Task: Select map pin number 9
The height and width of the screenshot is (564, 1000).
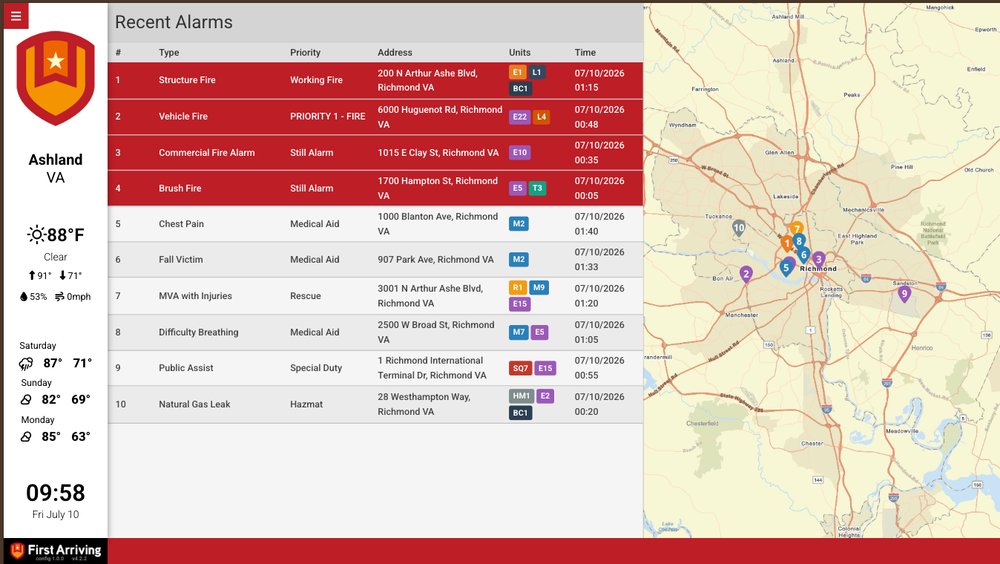Action: tap(904, 294)
